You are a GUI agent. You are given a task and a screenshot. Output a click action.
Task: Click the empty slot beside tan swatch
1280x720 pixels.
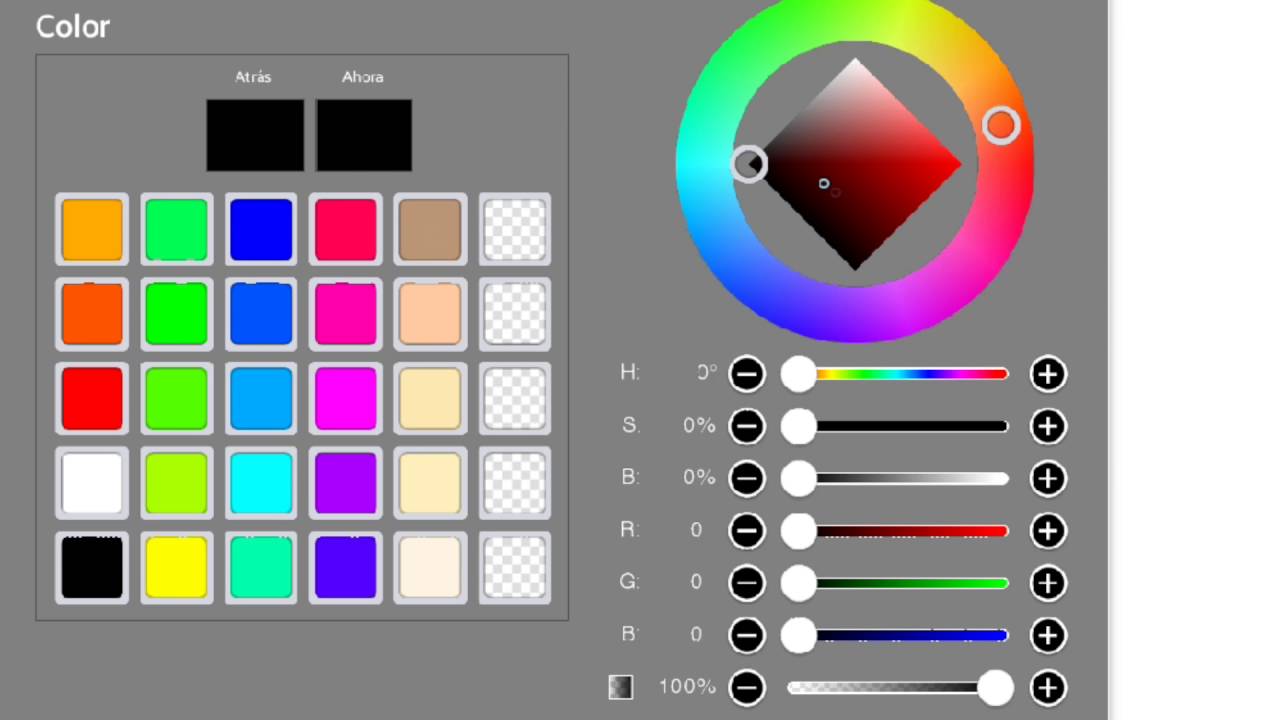coord(515,229)
